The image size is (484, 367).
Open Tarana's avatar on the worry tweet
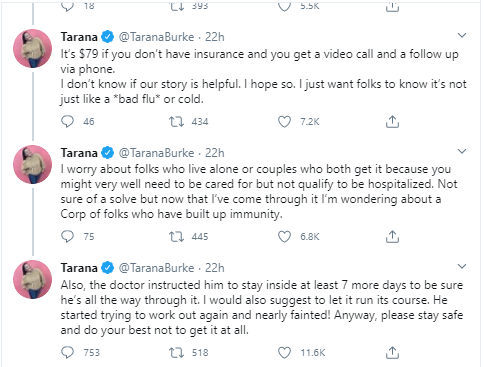pos(32,164)
